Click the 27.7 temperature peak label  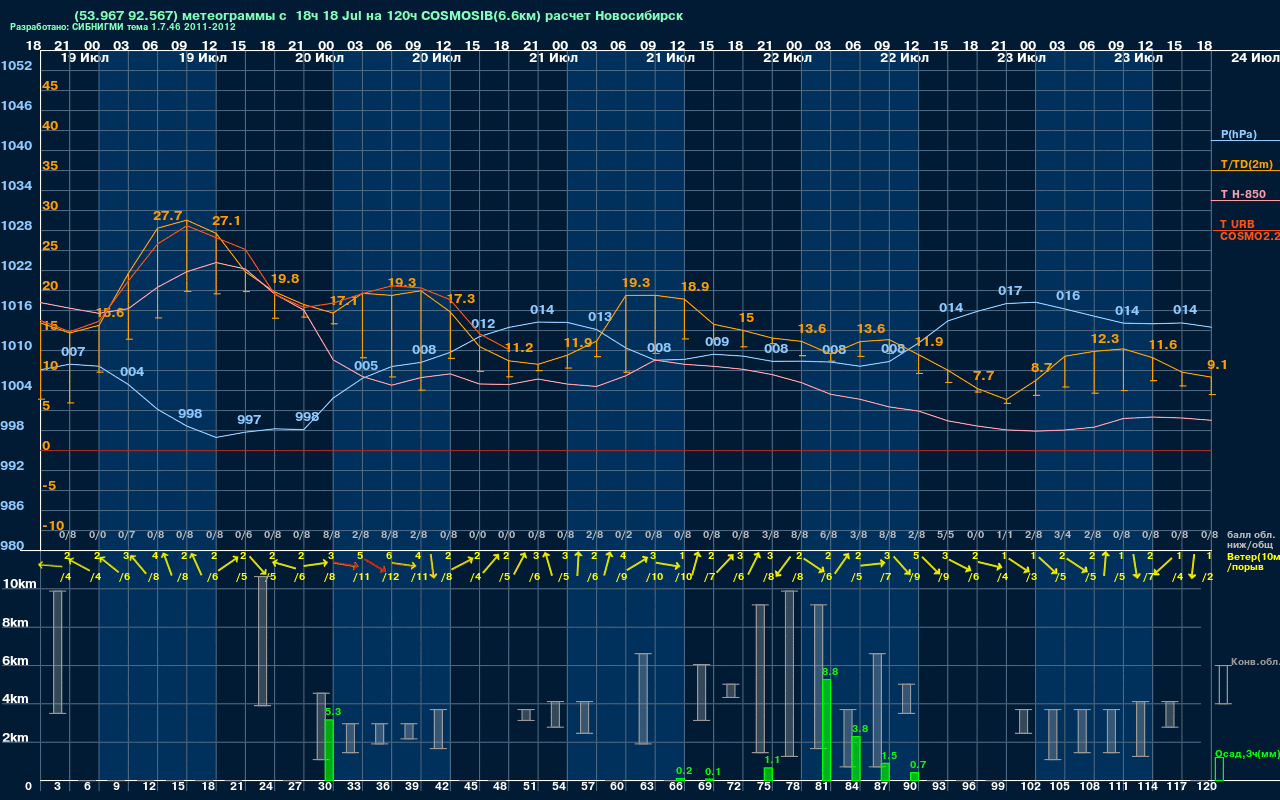[x=168, y=215]
